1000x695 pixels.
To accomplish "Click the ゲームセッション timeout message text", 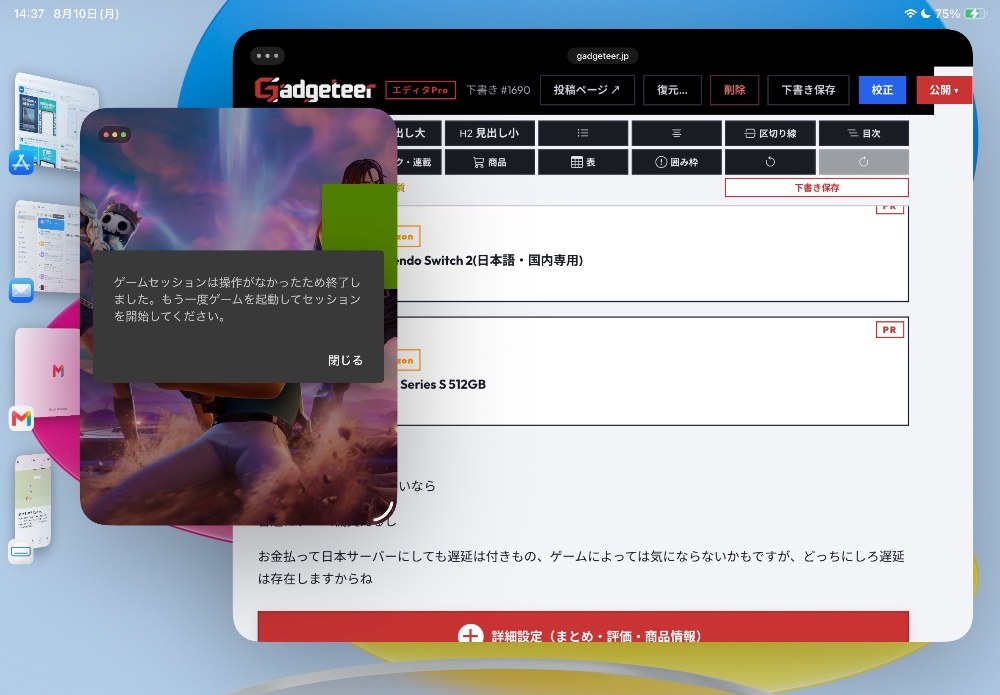I will 237,299.
